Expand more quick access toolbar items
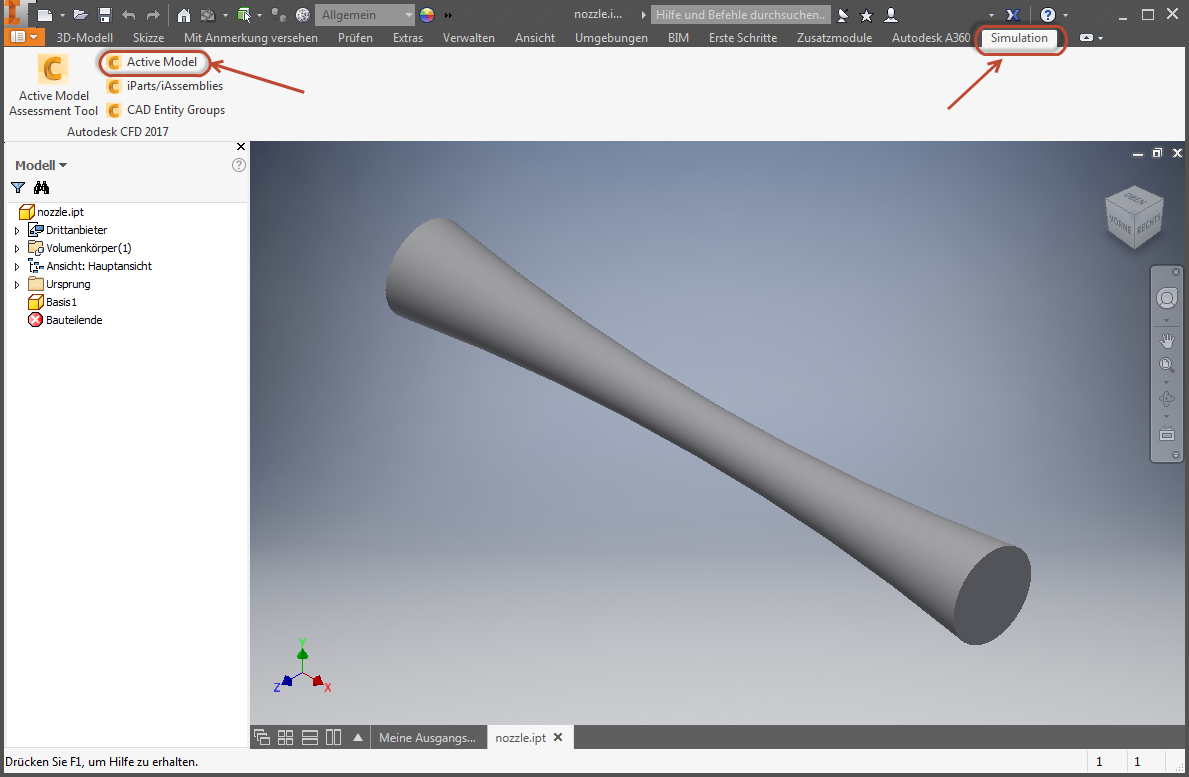 448,15
